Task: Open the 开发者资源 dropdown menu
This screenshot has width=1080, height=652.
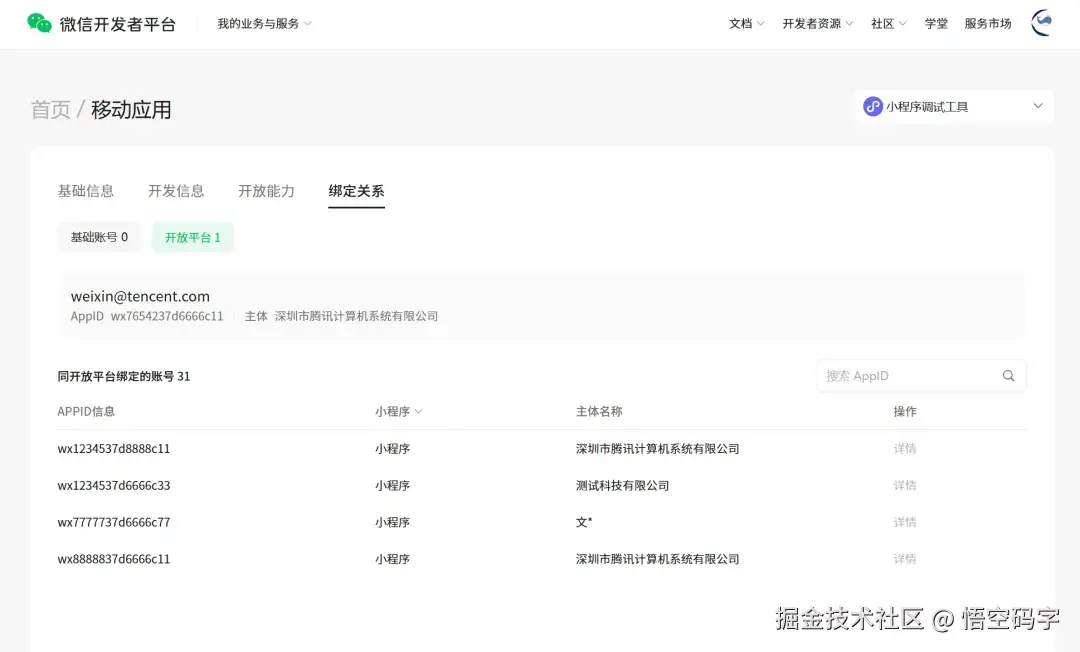Action: tap(818, 23)
